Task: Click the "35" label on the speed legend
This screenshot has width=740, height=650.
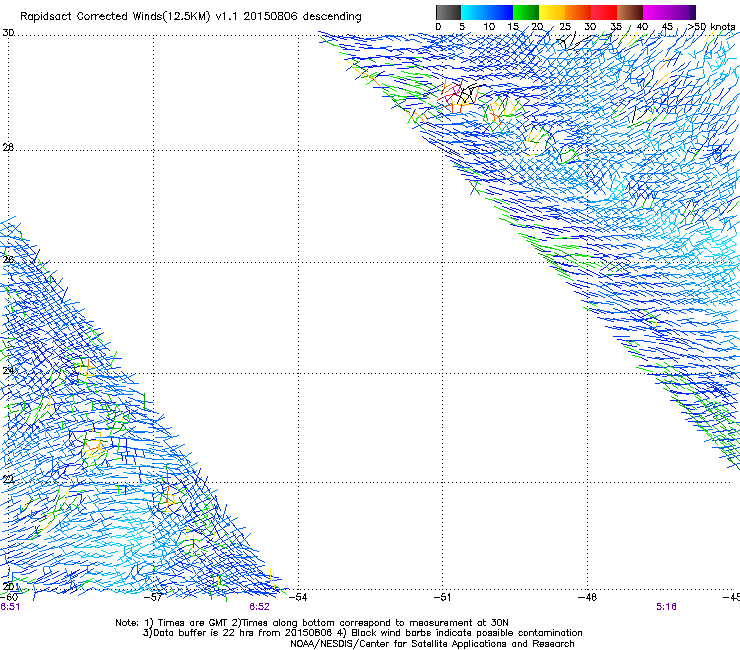Action: 616,27
